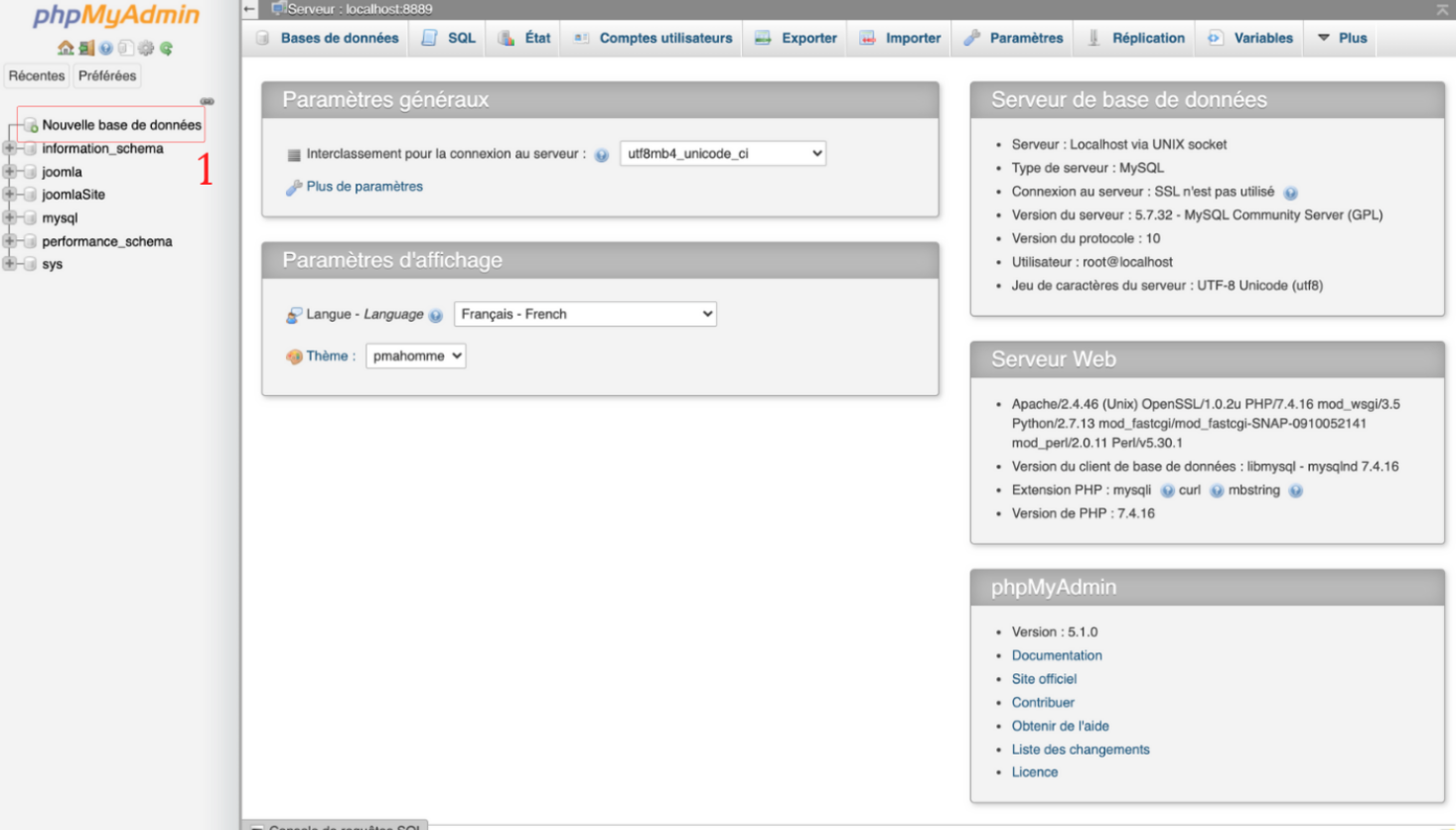Viewport: 1456px width, 830px height.
Task: Select Nouvelle base de données in tree
Action: [x=121, y=125]
